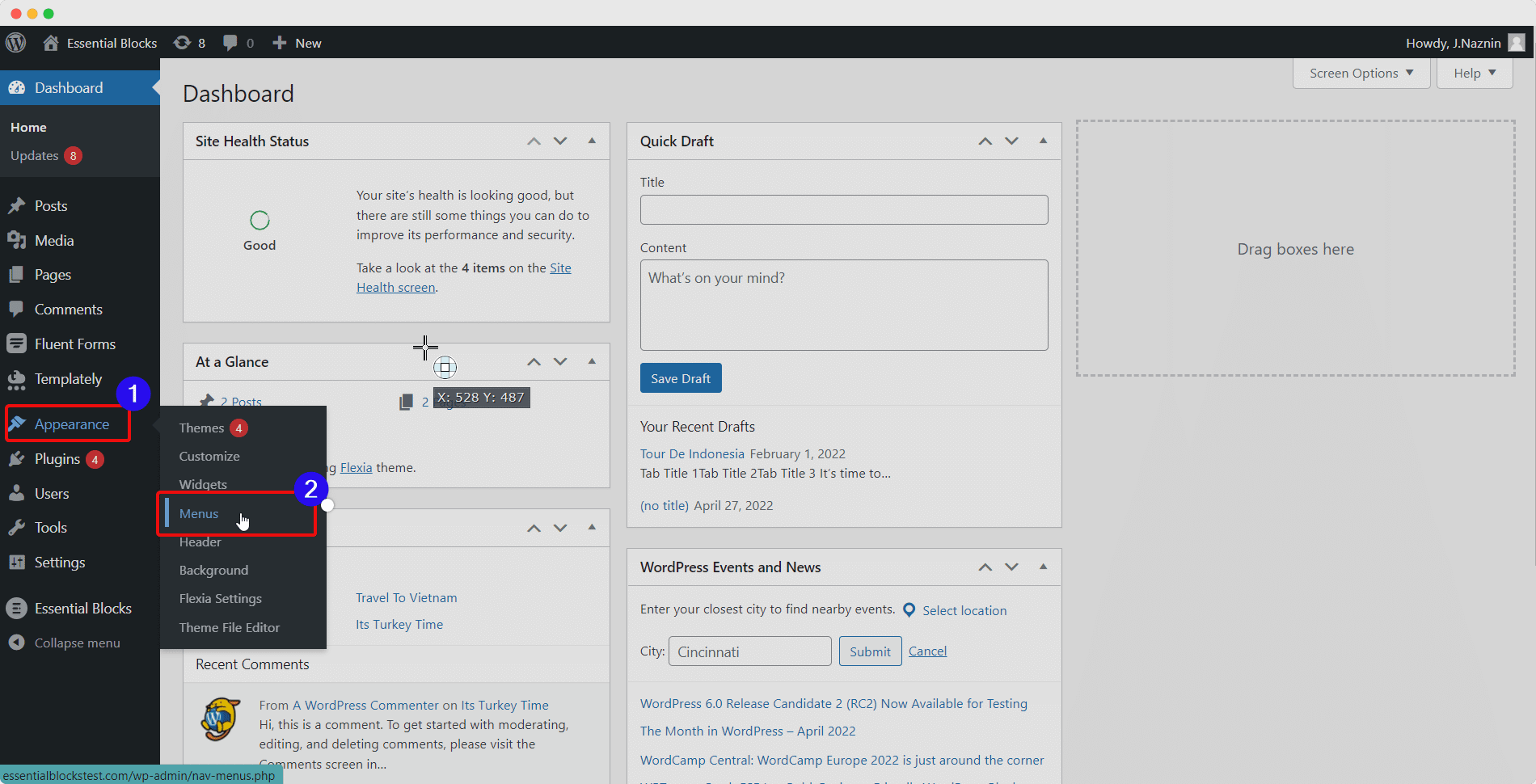Click the Plugins plug icon

pyautogui.click(x=17, y=458)
